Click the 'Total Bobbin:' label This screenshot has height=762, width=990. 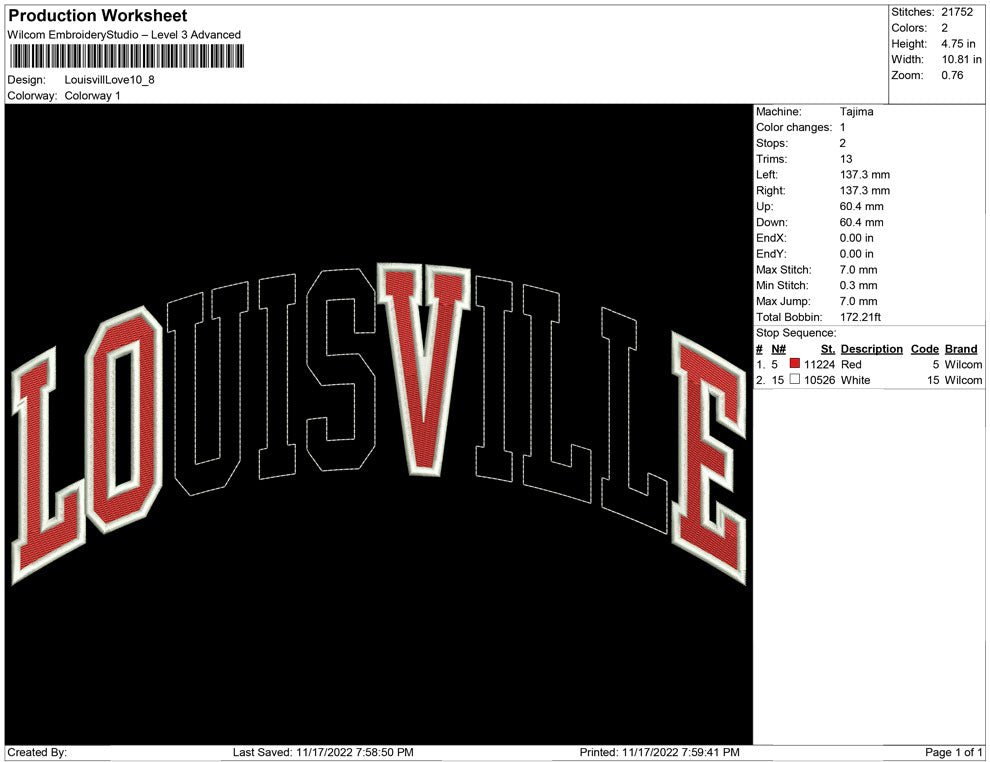[x=789, y=317]
